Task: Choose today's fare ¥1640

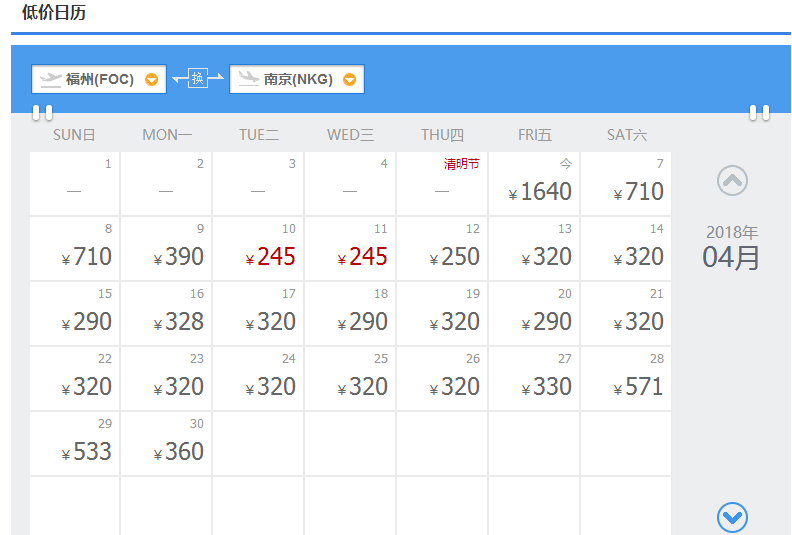Action: [x=534, y=183]
